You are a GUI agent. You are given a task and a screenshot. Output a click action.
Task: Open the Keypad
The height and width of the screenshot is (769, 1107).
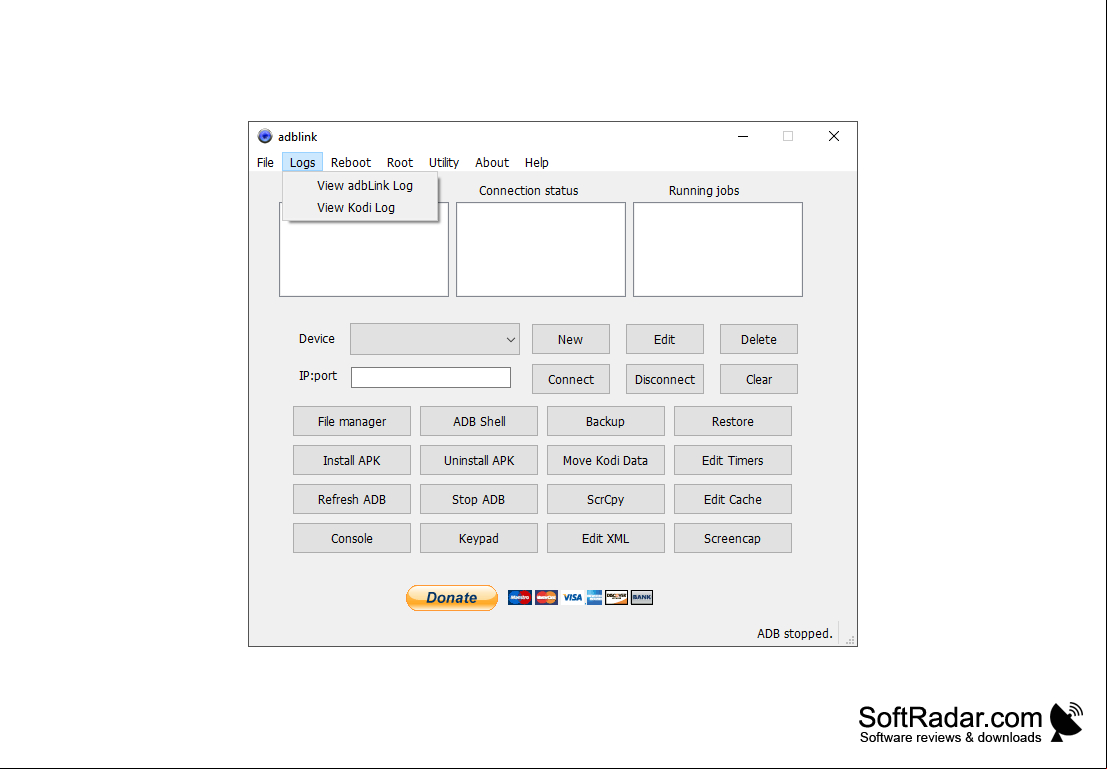(x=479, y=538)
